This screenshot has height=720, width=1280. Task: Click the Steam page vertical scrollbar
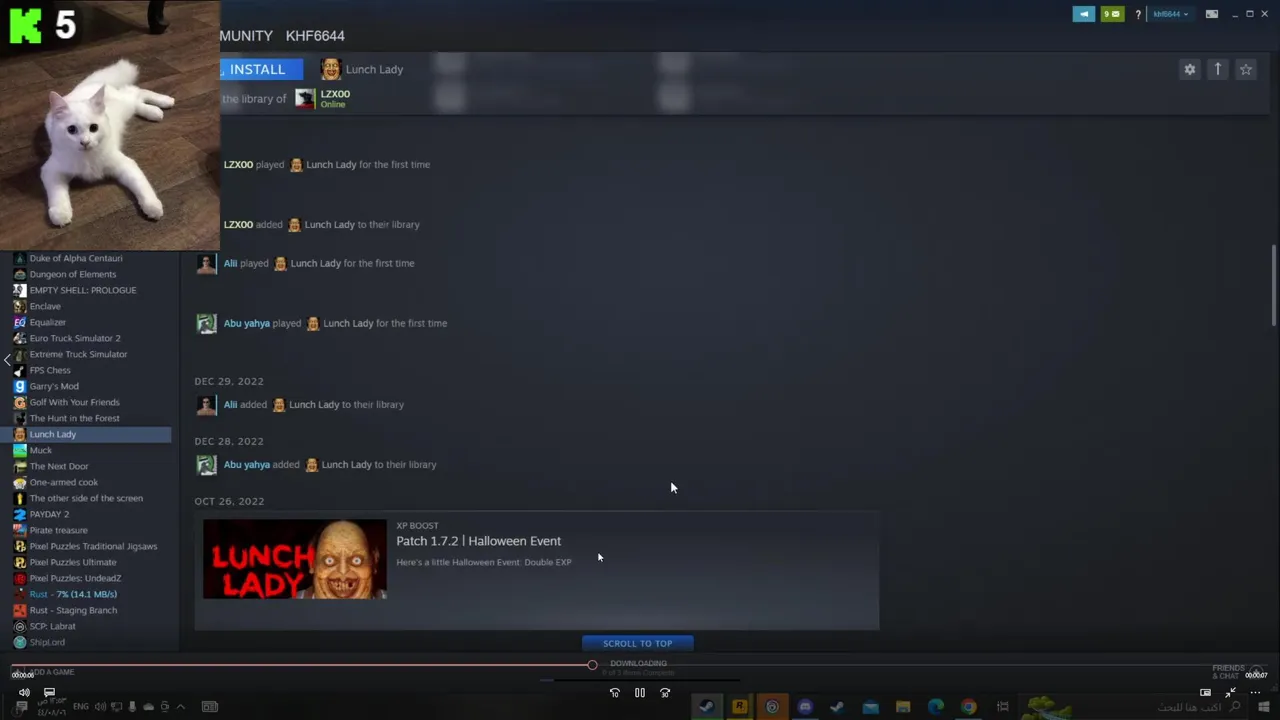coord(1273,285)
